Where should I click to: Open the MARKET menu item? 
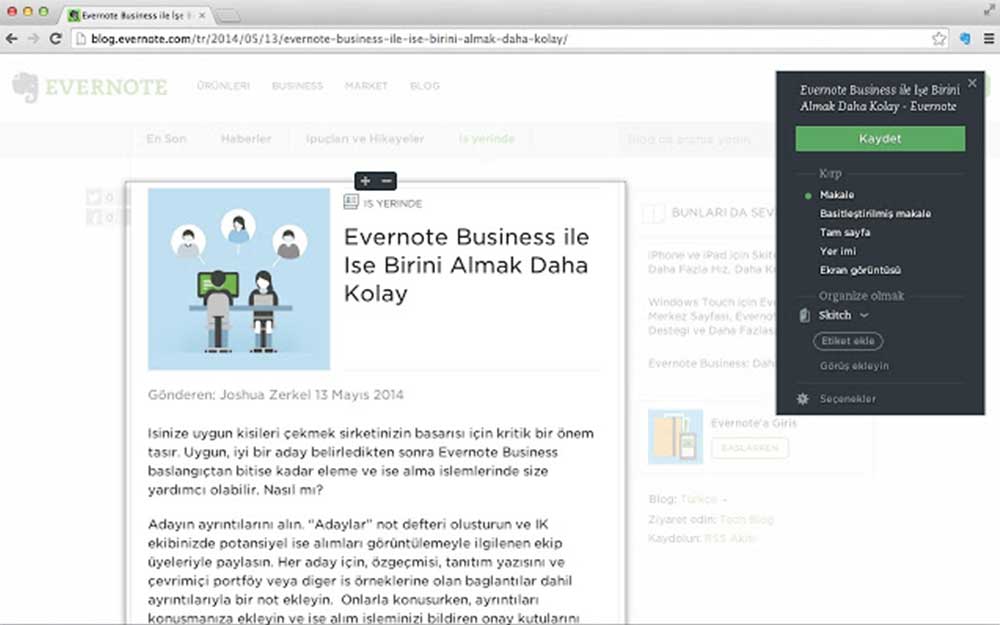coord(366,85)
